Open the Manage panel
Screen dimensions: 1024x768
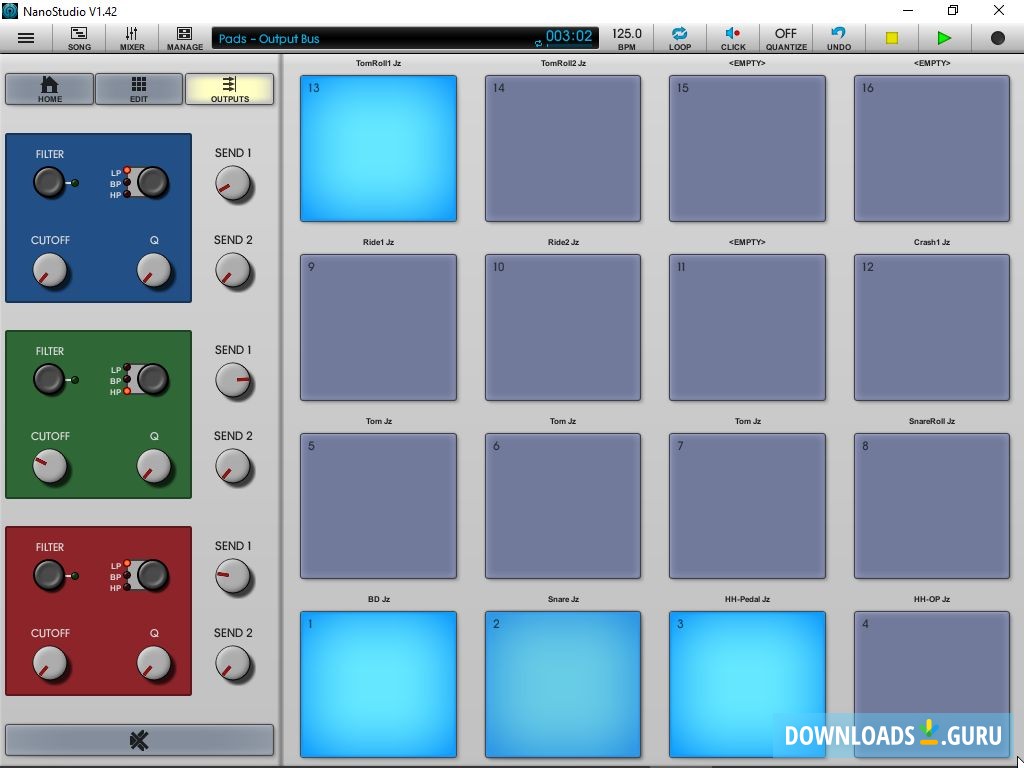tap(185, 38)
